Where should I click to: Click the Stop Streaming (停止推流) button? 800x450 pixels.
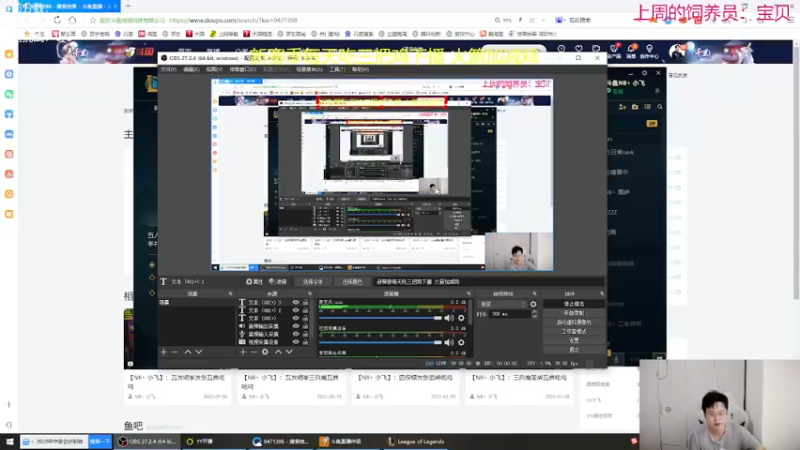[x=573, y=304]
